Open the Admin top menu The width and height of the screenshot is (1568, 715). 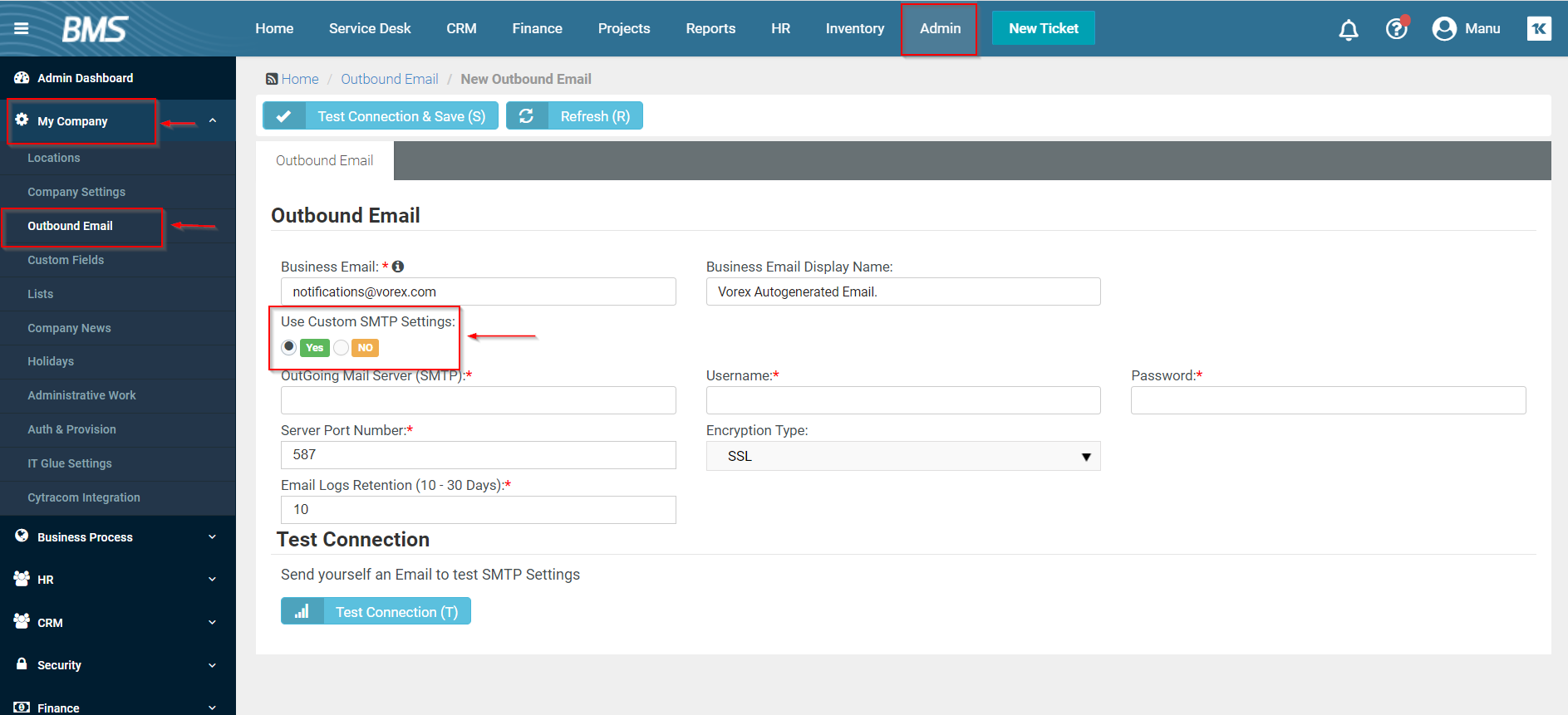click(940, 28)
